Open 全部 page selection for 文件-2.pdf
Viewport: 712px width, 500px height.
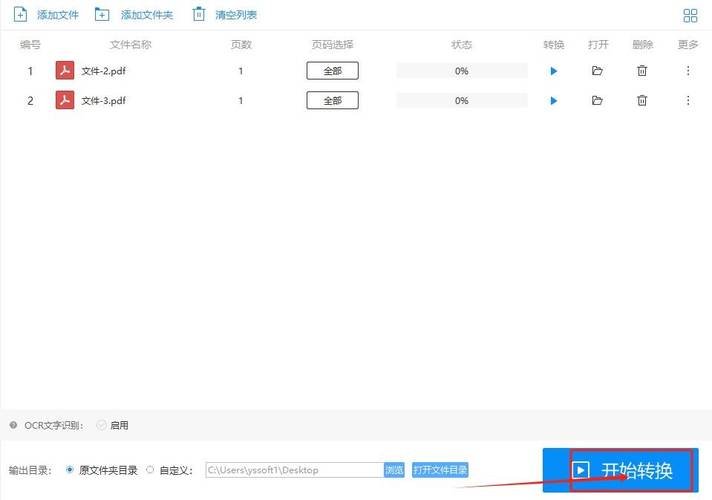(332, 71)
